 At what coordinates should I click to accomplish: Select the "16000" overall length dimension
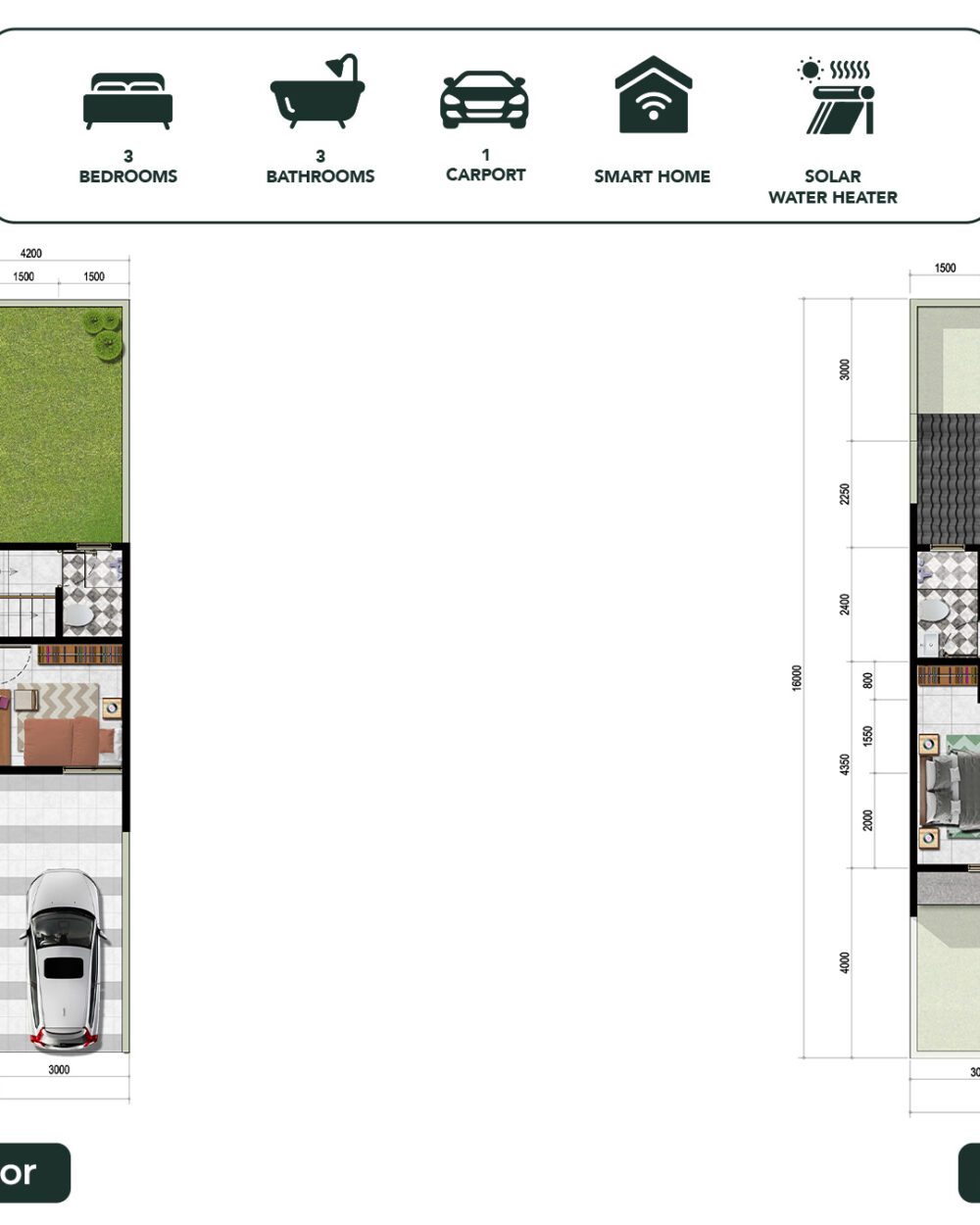pyautogui.click(x=797, y=677)
